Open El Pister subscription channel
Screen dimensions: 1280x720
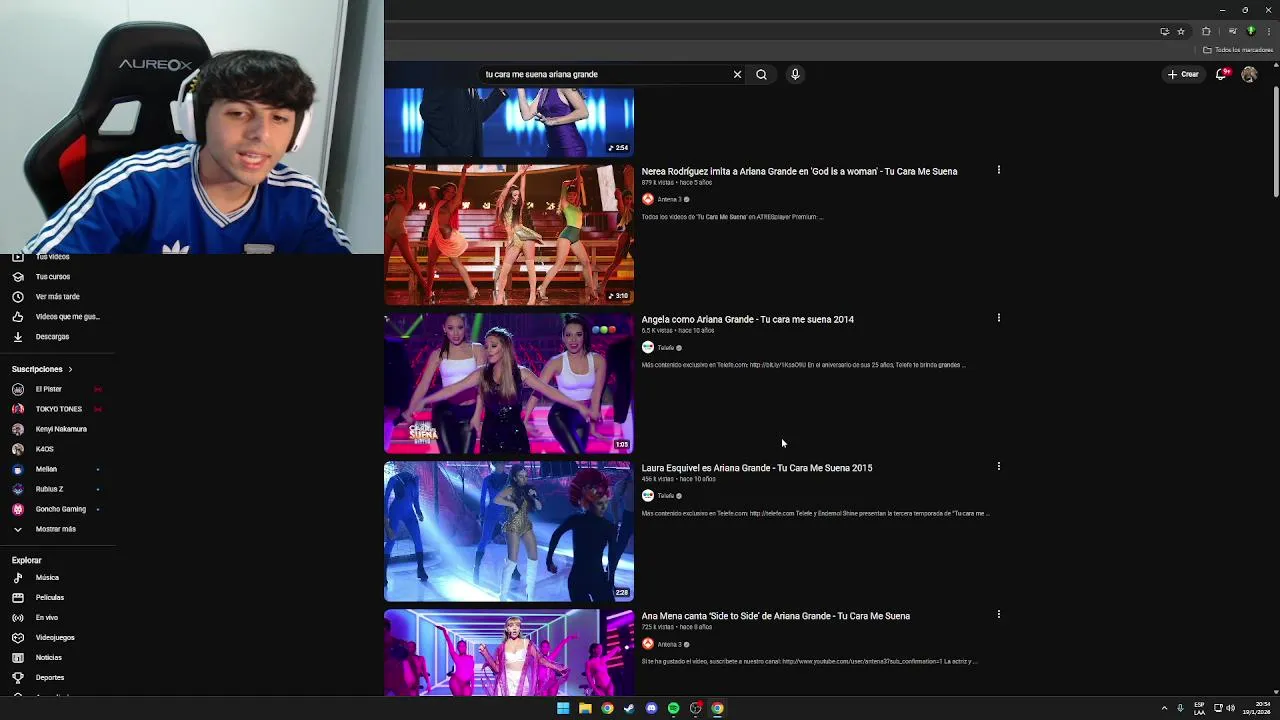coord(58,389)
